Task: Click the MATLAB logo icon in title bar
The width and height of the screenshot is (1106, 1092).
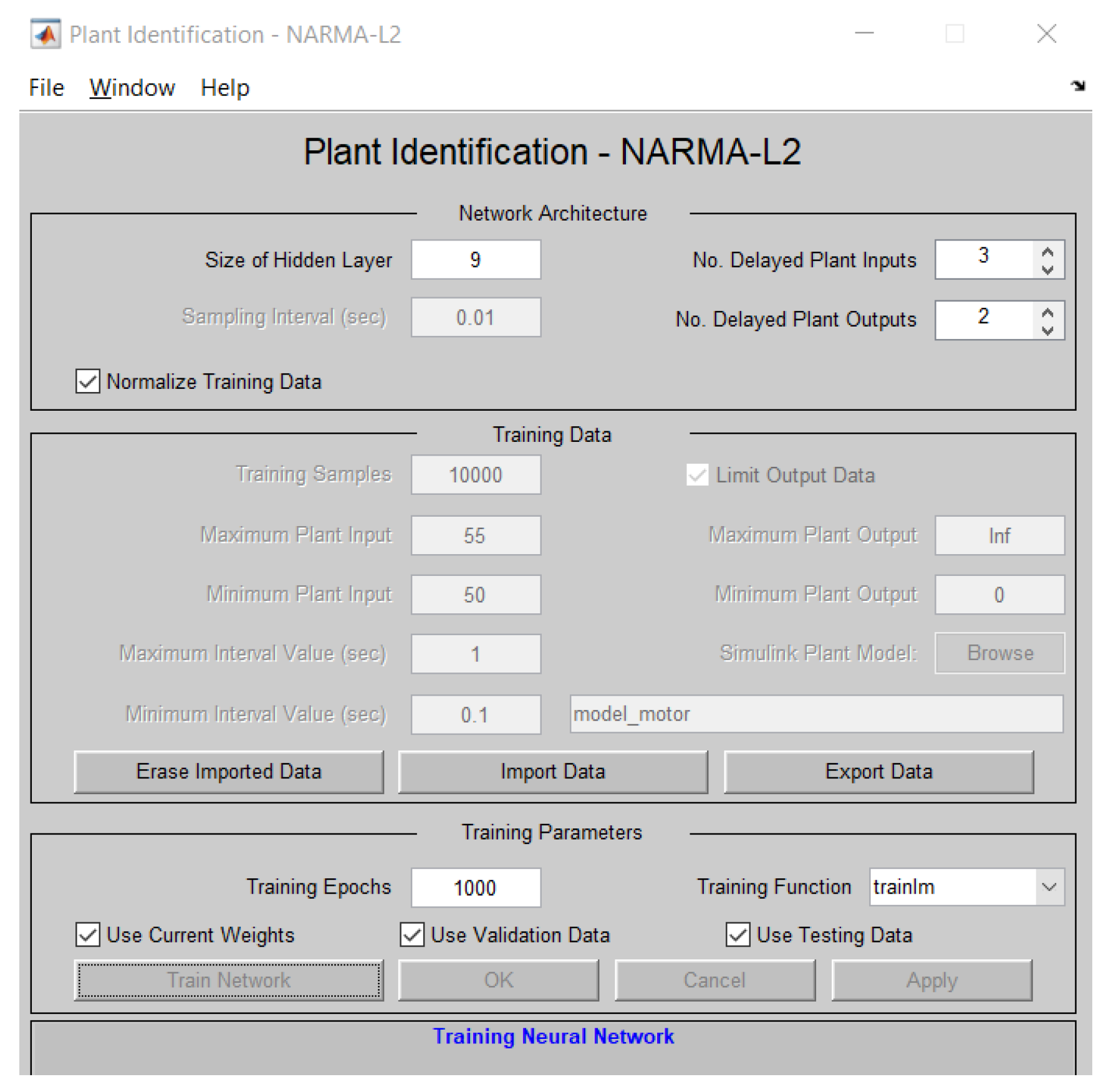Action: click(46, 34)
